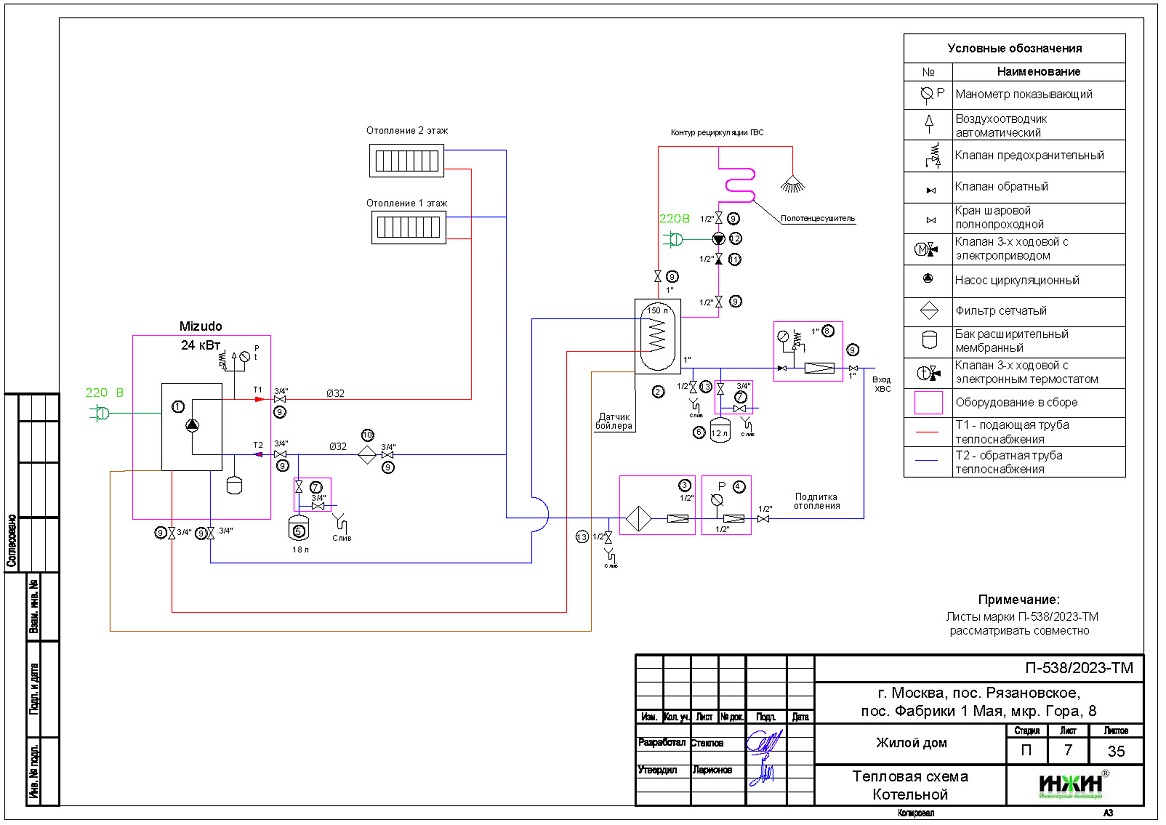Select the Тепловая схема Котельной title cell
This screenshot has height=825, width=1166.
(x=908, y=785)
